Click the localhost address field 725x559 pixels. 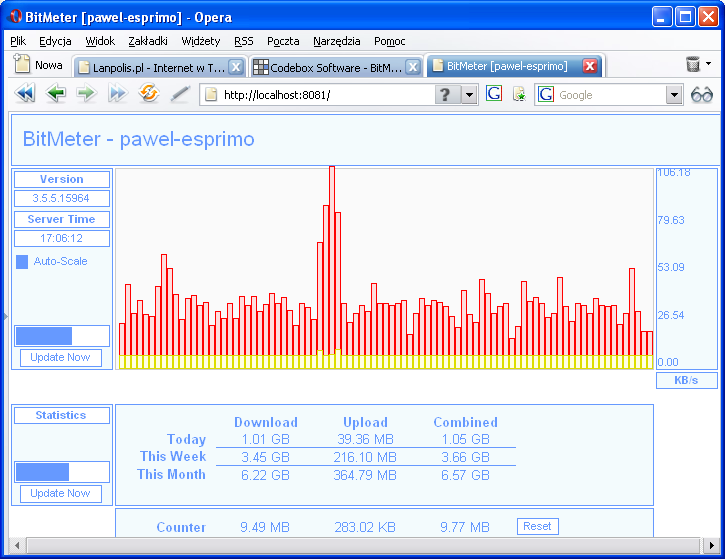[320, 95]
